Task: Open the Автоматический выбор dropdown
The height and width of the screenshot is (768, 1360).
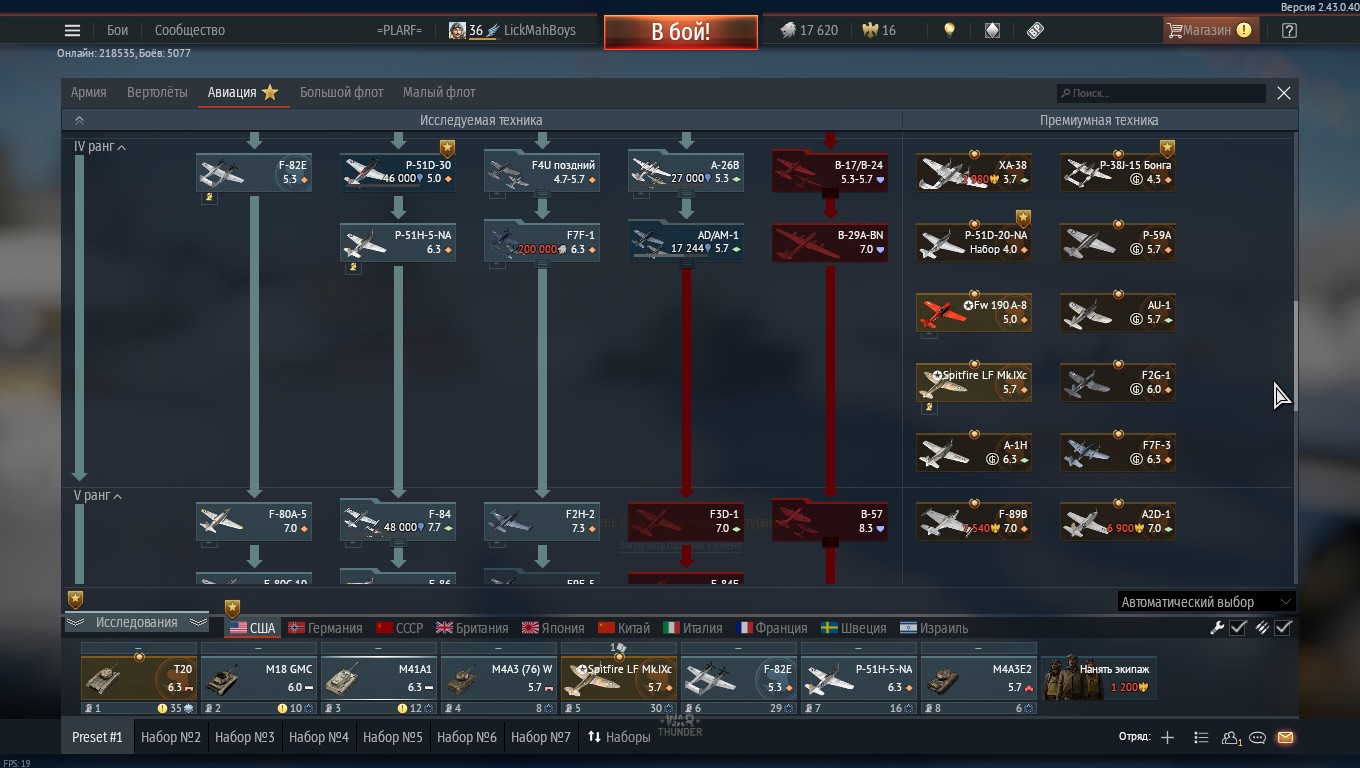Action: pos(1206,602)
